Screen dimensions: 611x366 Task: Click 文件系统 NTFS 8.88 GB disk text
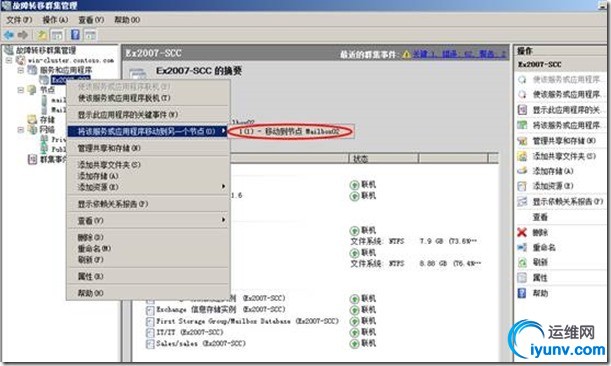[415, 263]
